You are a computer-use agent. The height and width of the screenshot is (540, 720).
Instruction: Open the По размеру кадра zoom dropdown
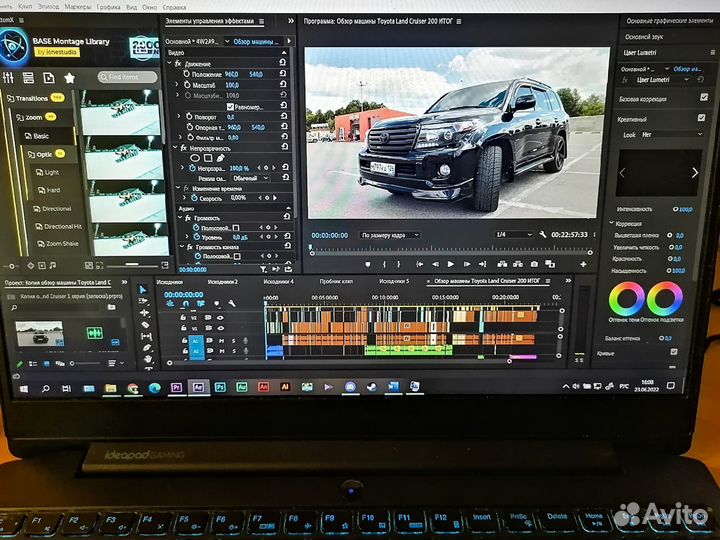pos(390,235)
